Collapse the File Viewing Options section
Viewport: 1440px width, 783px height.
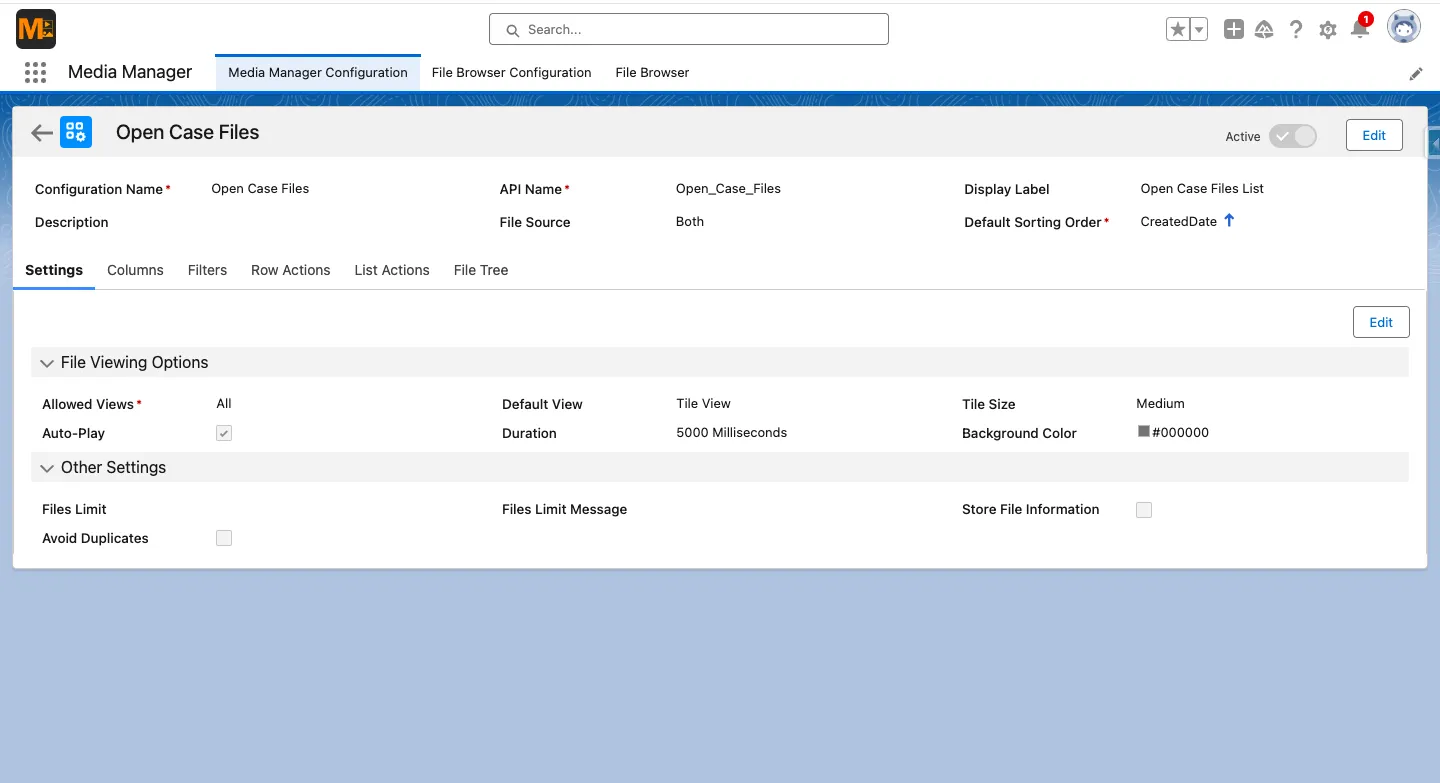pos(47,362)
